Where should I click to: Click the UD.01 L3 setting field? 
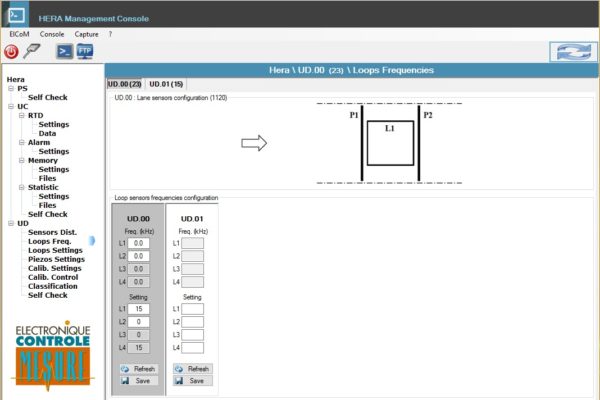point(192,335)
